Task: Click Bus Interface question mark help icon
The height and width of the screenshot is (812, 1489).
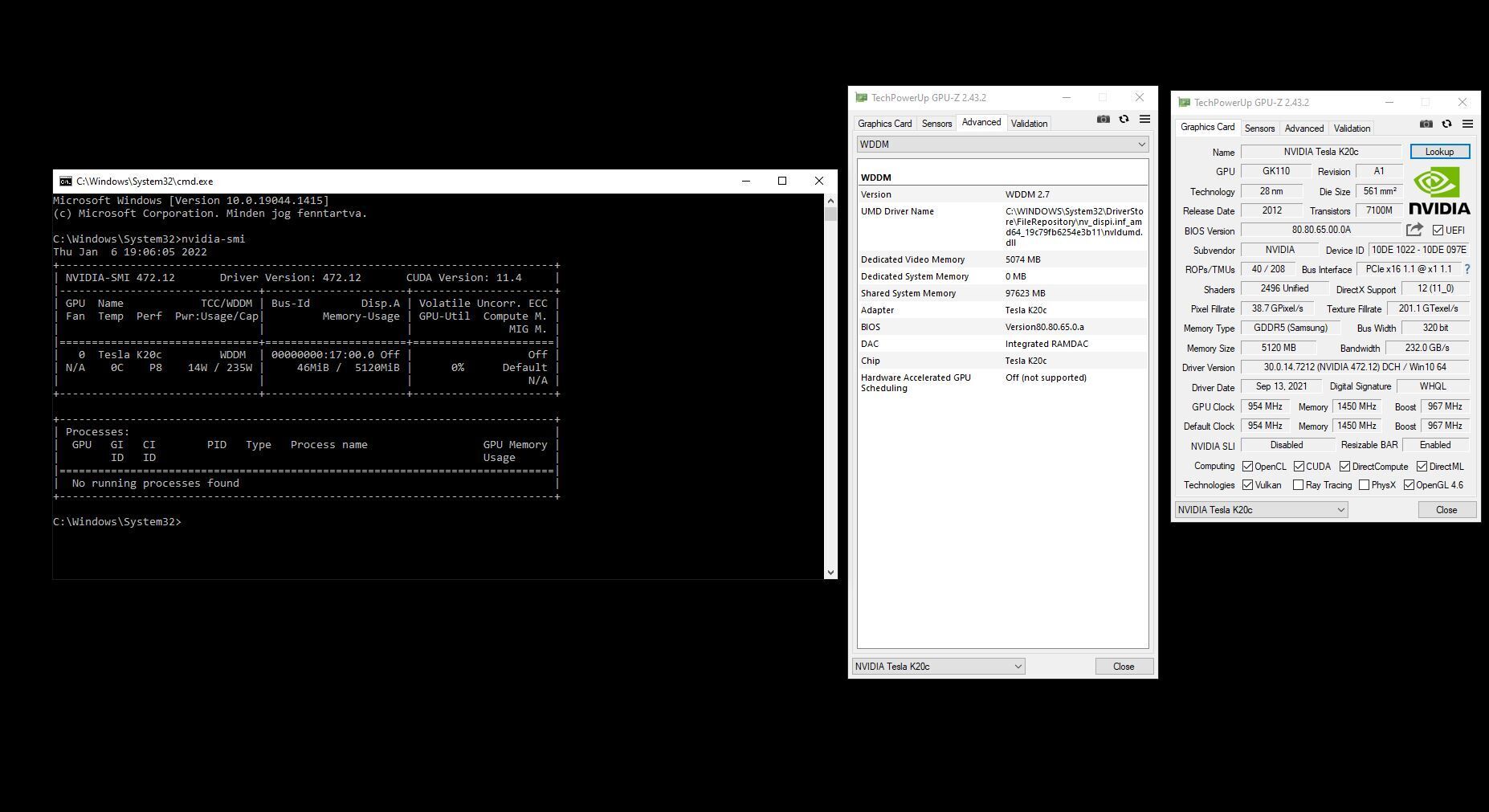Action: click(x=1467, y=269)
